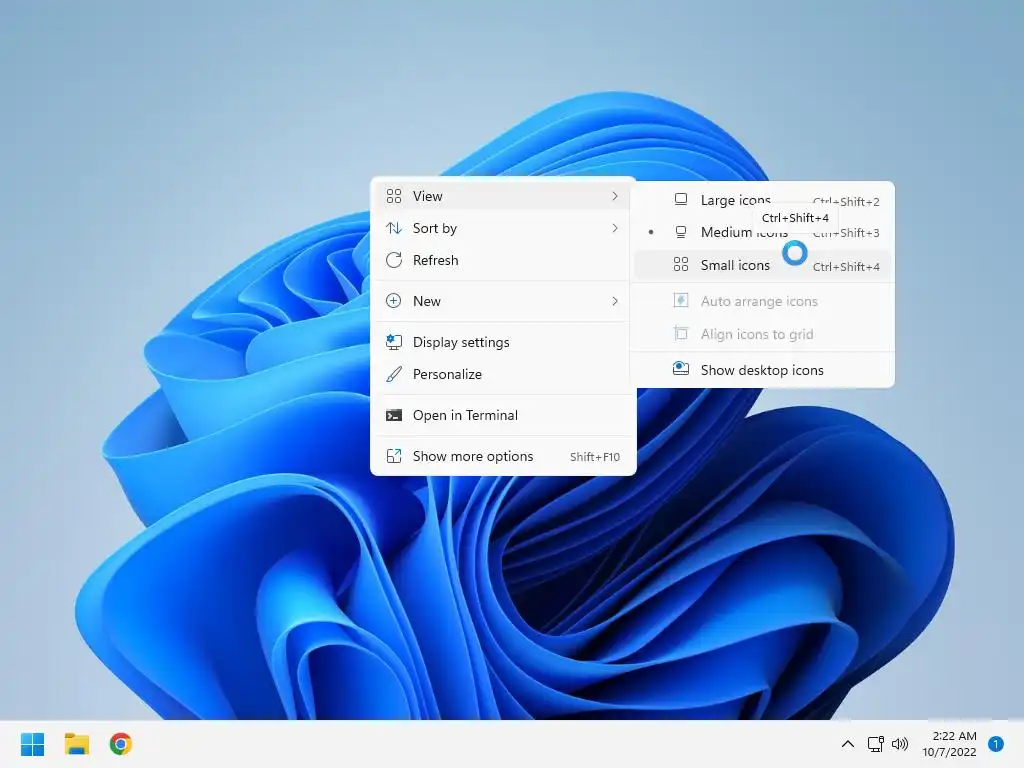This screenshot has height=768, width=1024.
Task: Expand the Sort by chevron arrow
Action: coord(615,228)
